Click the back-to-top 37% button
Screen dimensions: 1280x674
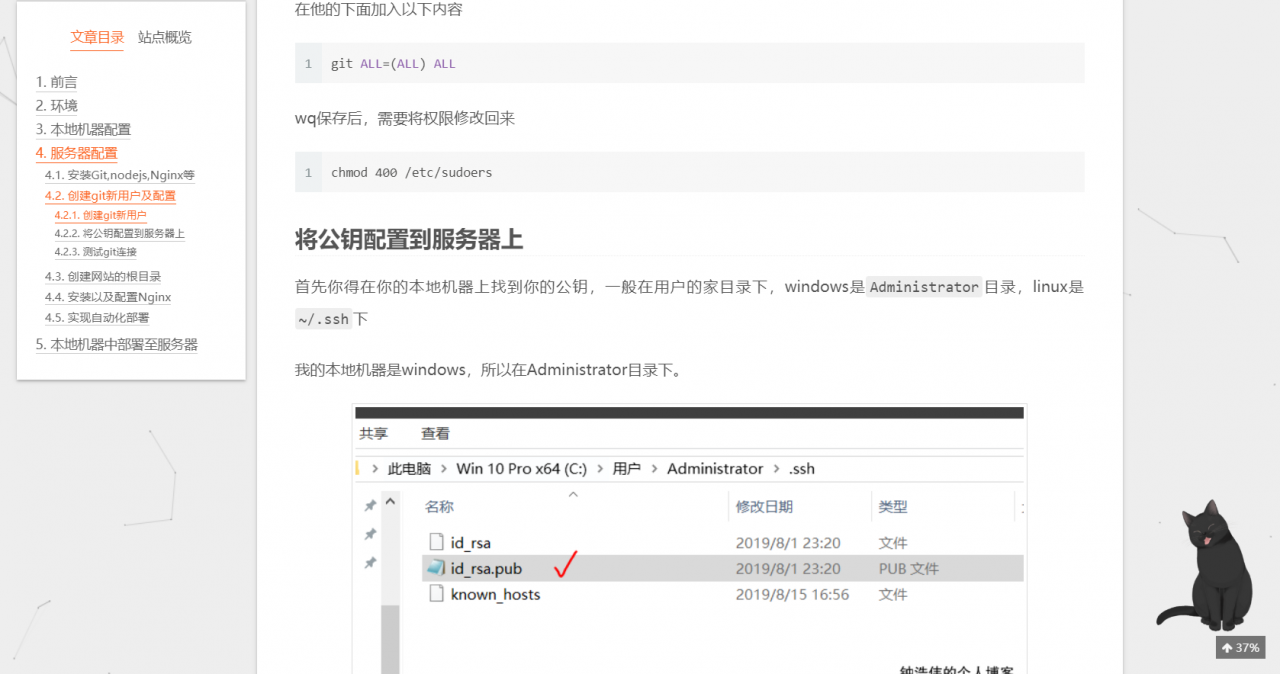coord(1240,647)
